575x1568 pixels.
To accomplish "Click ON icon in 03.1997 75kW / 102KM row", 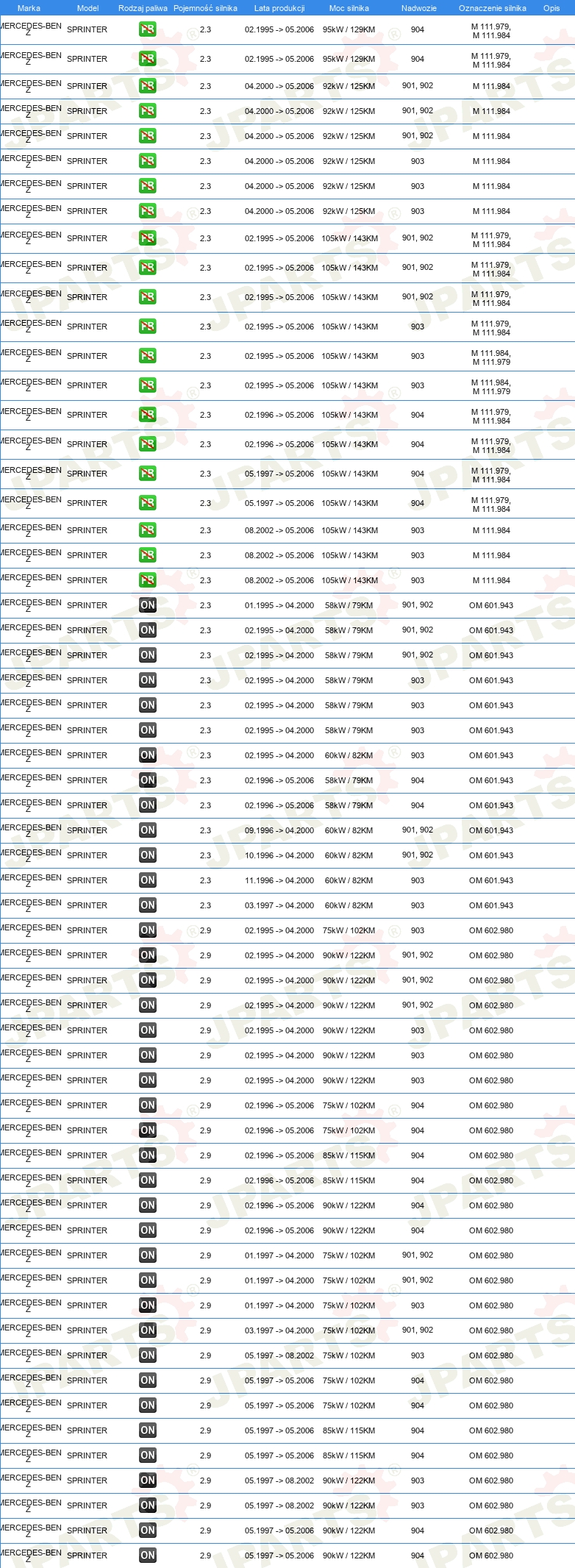I will (x=148, y=1330).
